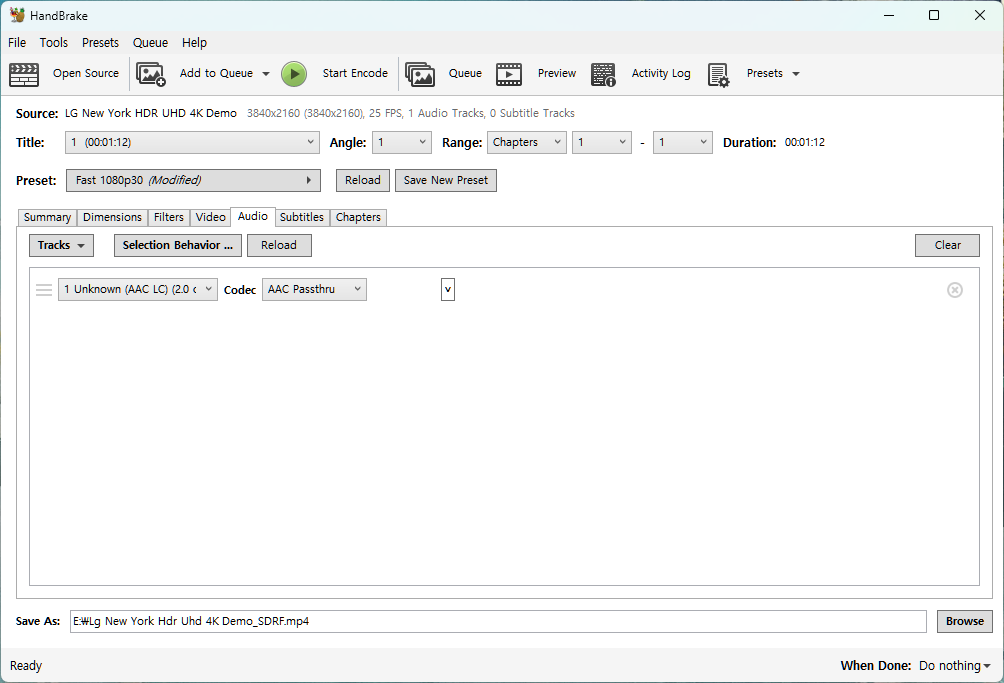Viewport: 1004px width, 683px height.
Task: Open the Title dropdown showing 1 (00:01:12)
Action: click(192, 142)
